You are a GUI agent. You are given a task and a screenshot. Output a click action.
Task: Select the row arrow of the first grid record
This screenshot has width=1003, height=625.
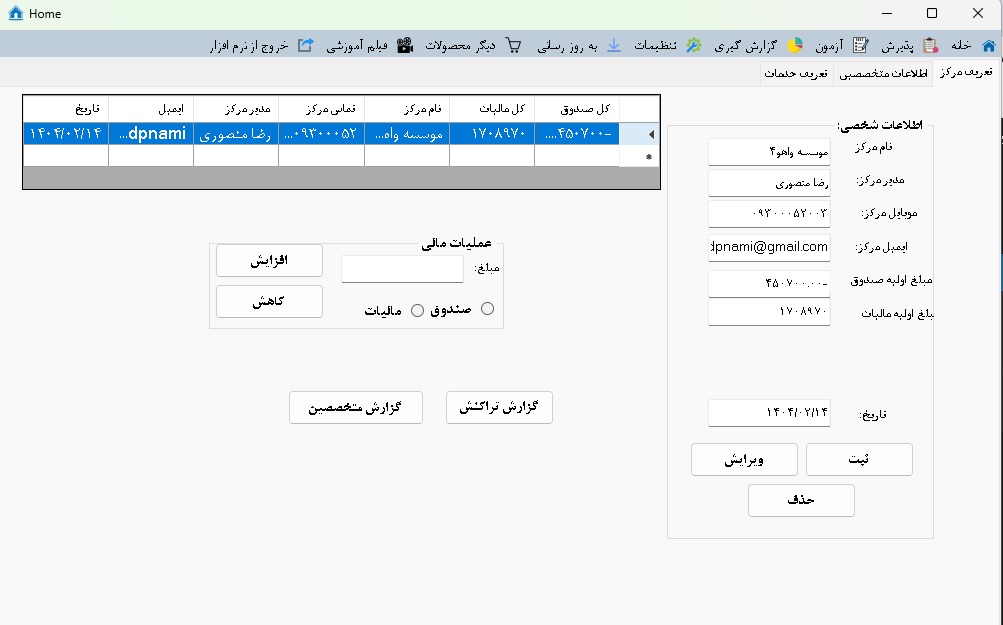[651, 134]
